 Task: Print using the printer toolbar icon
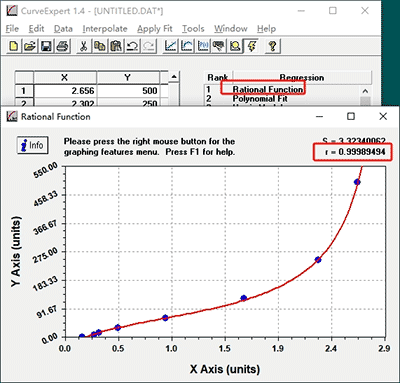pyautogui.click(x=62, y=46)
